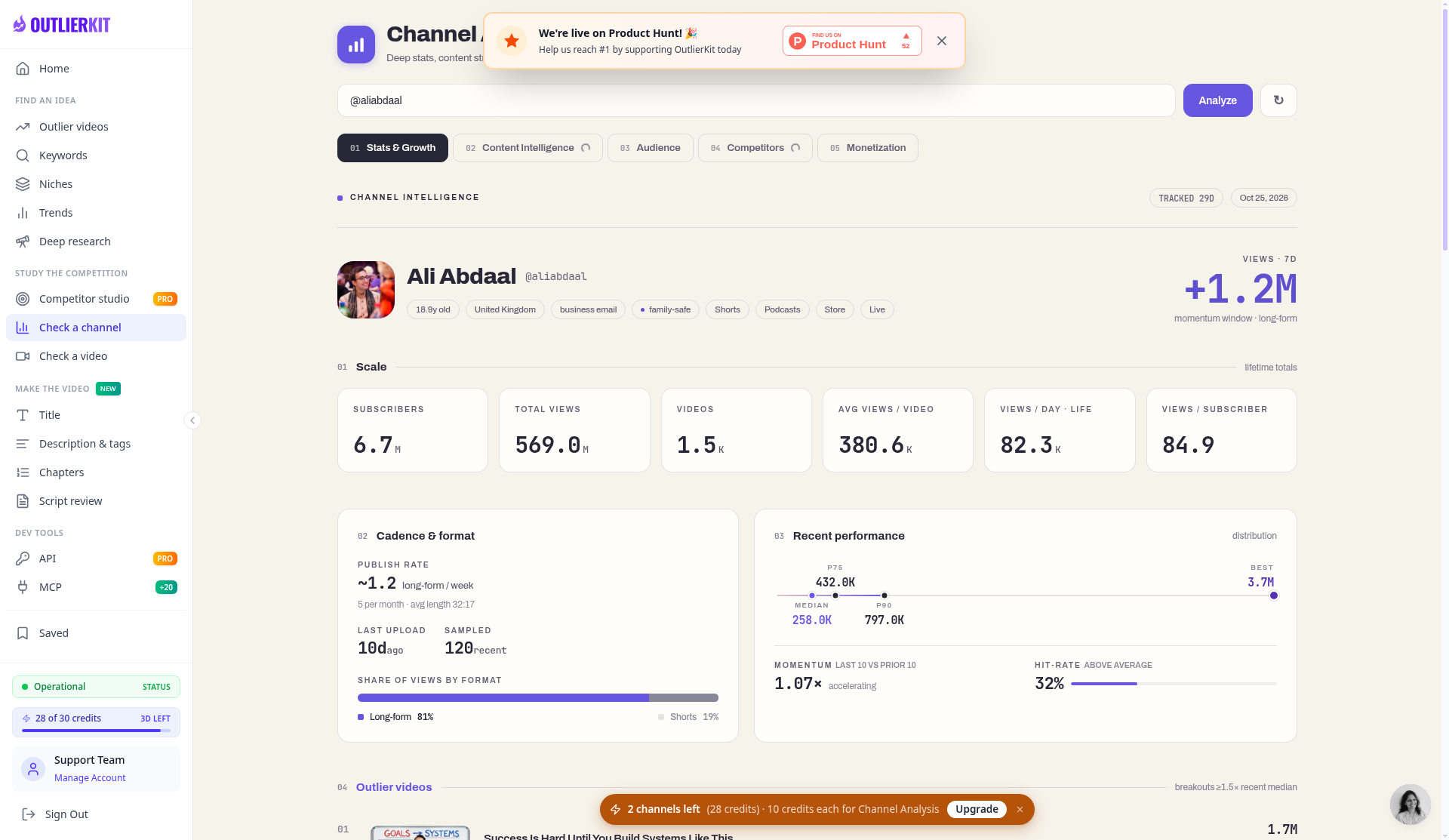The width and height of the screenshot is (1449, 840).
Task: Open Script review
Action: (x=96, y=501)
